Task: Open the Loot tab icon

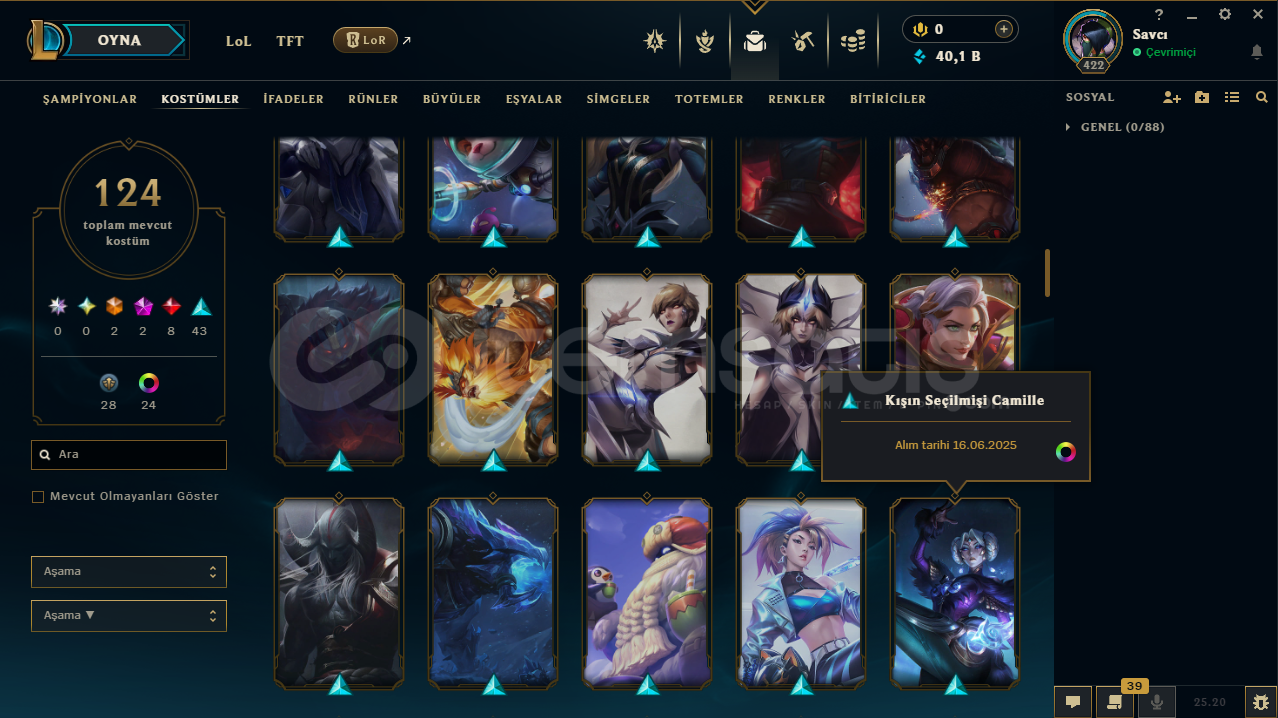Action: (802, 41)
